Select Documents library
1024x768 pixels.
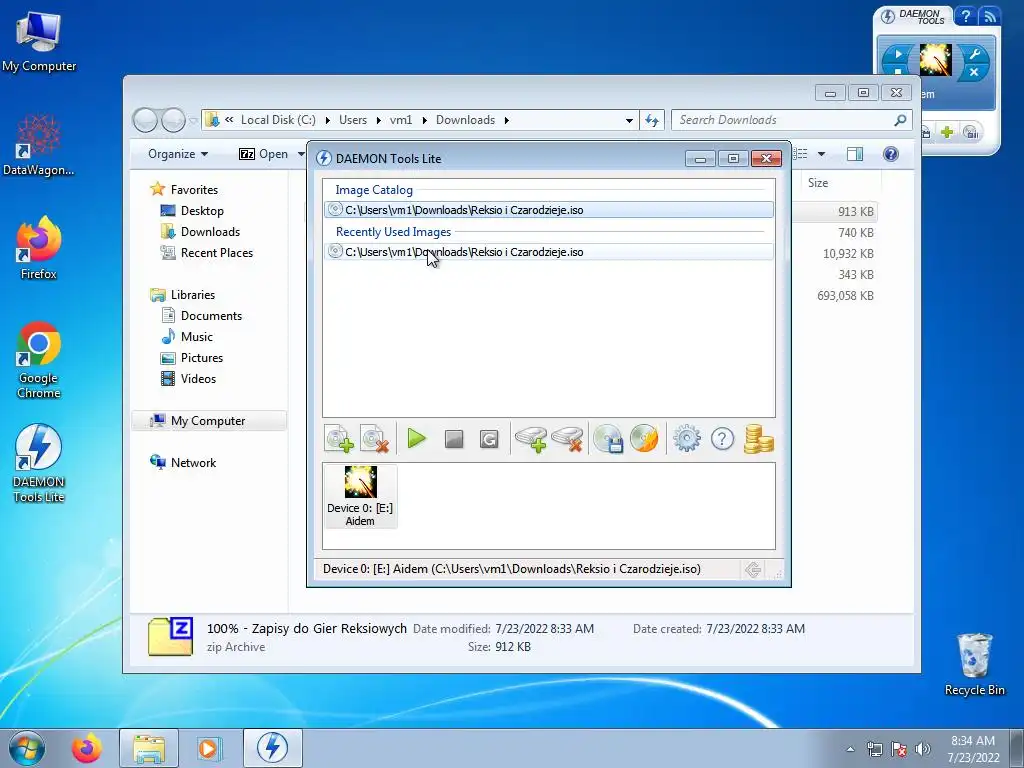211,315
